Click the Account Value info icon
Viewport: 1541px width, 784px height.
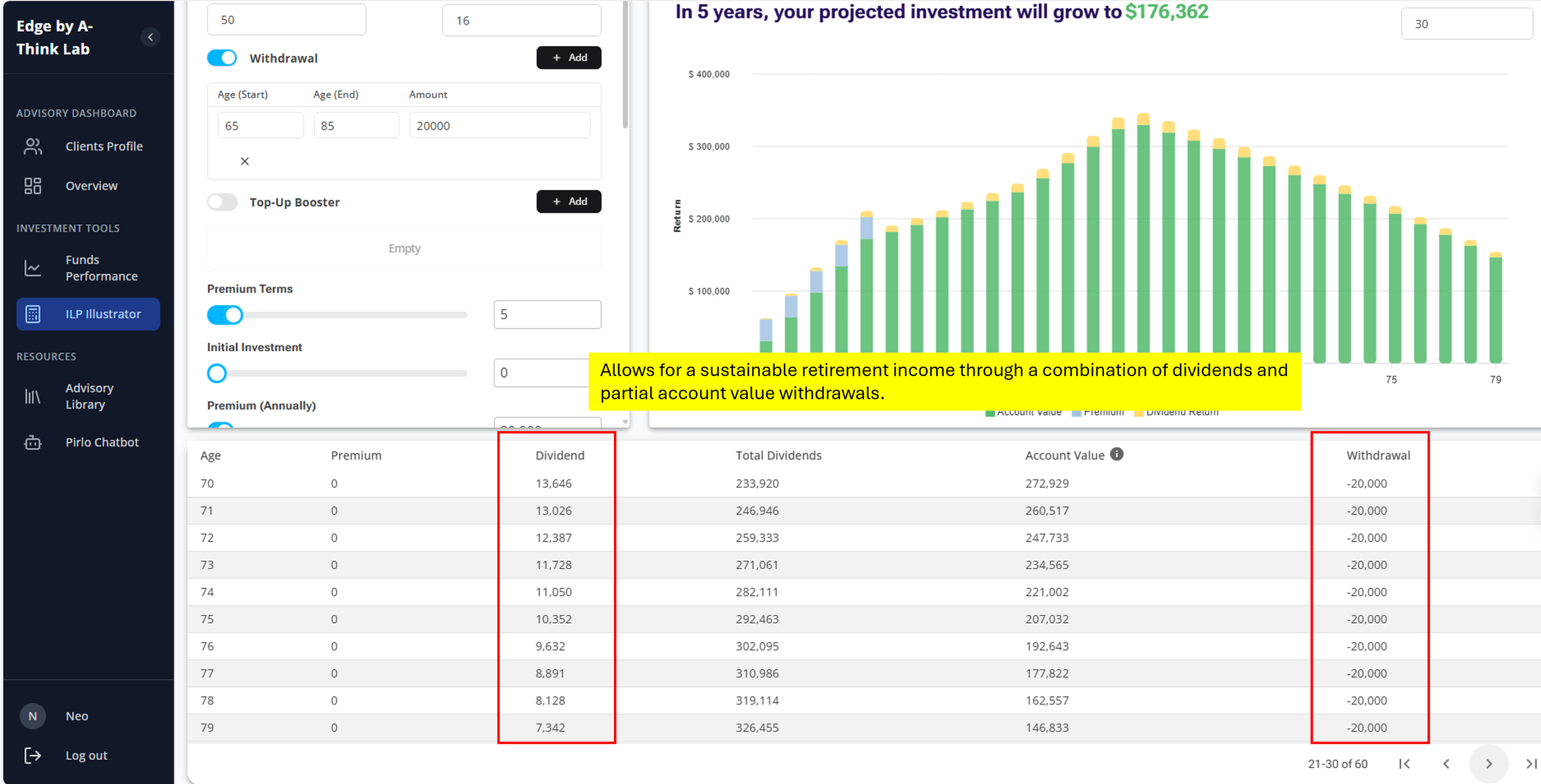(x=1116, y=454)
